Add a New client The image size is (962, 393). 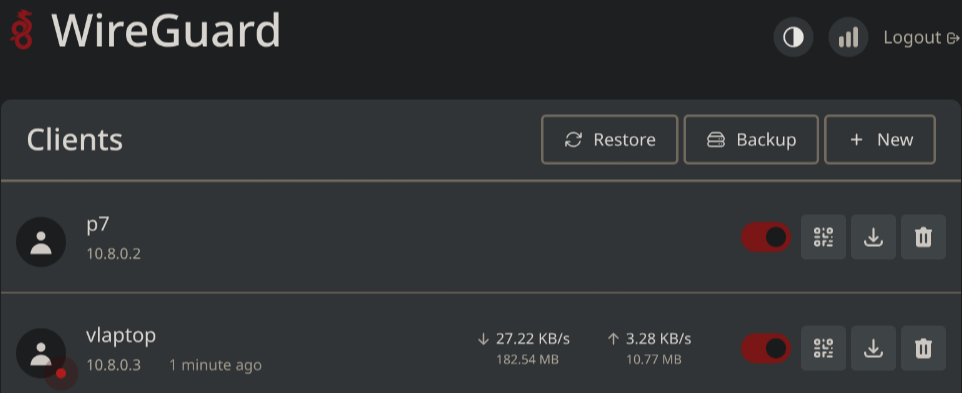click(880, 140)
